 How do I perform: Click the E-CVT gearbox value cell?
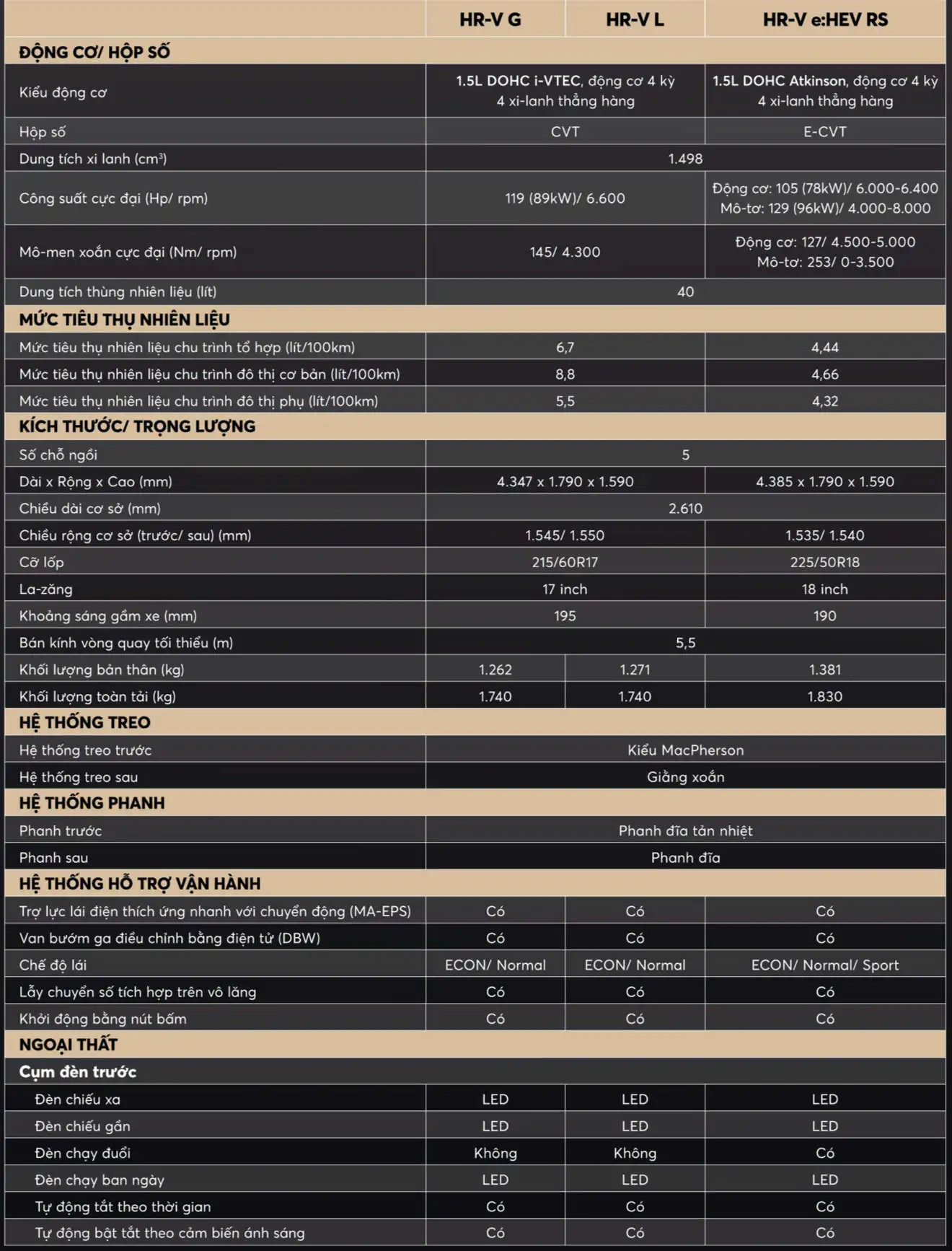pyautogui.click(x=825, y=131)
